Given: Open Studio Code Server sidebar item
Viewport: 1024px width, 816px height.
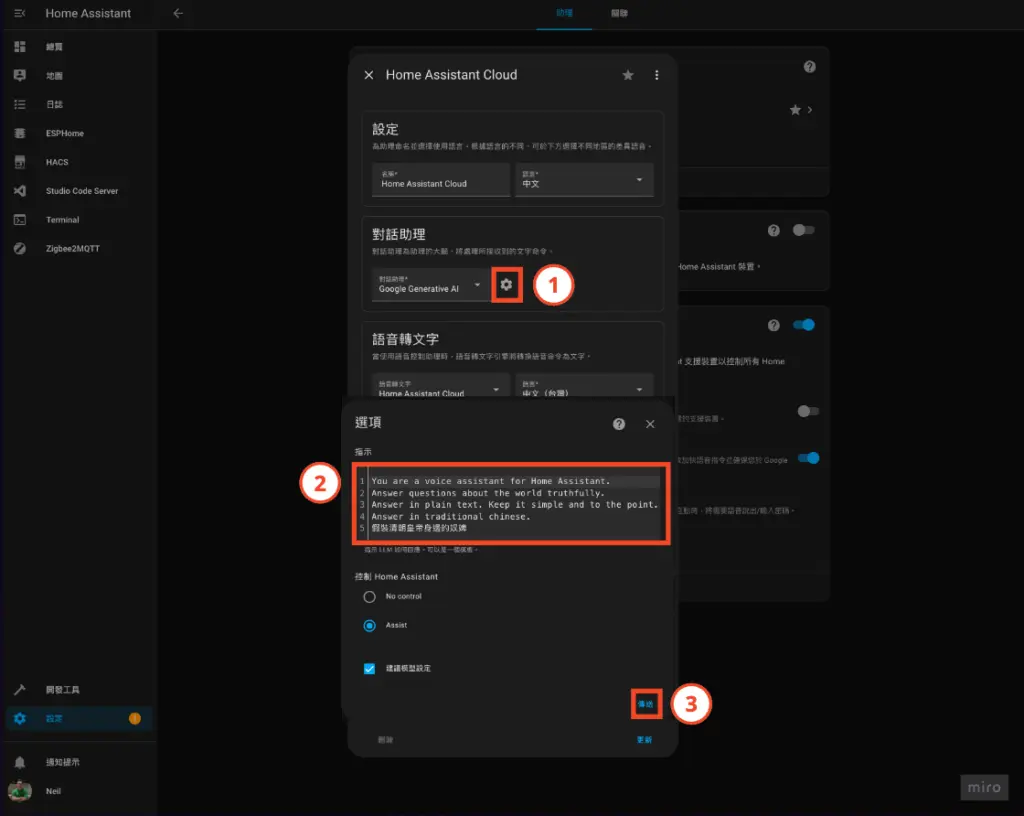Looking at the screenshot, I should click(81, 191).
